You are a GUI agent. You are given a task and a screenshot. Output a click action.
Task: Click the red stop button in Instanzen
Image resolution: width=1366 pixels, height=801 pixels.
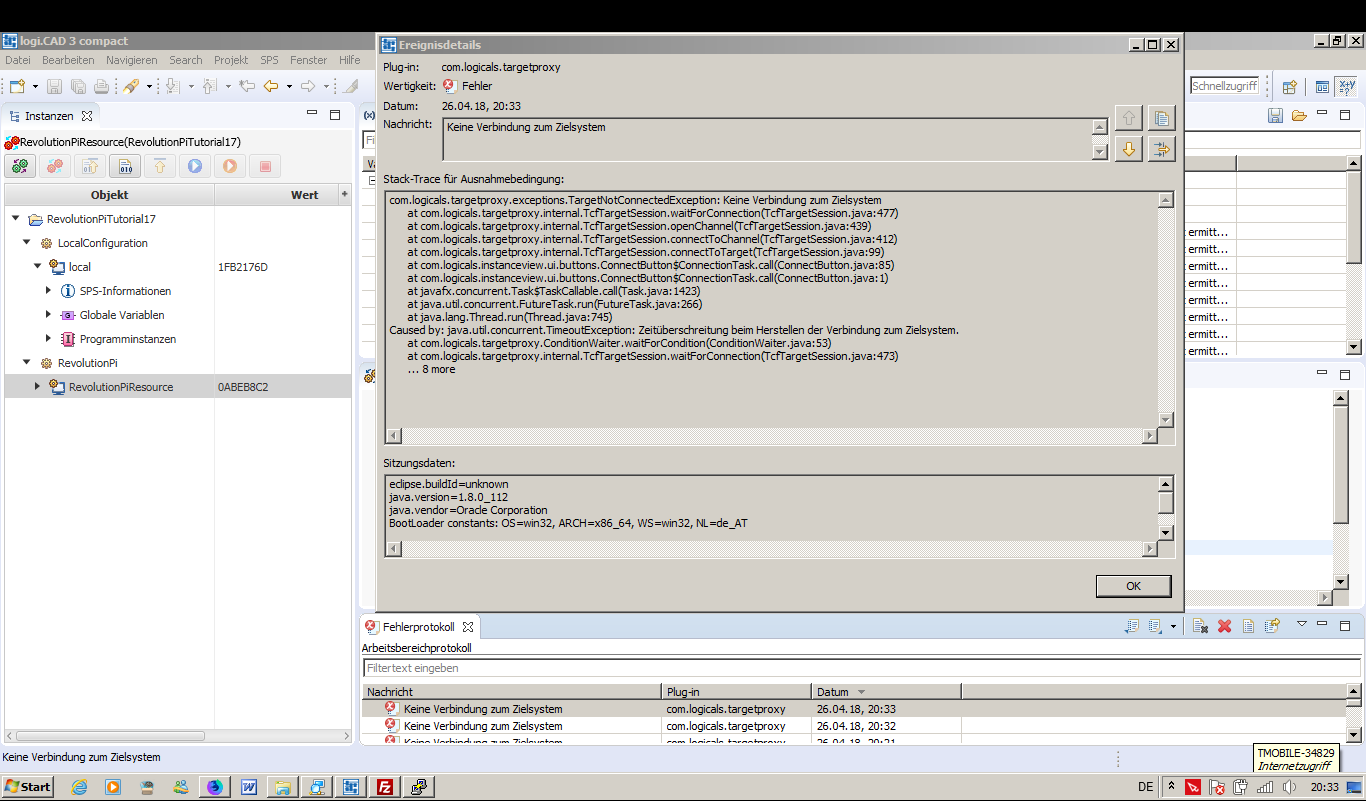tap(265, 166)
